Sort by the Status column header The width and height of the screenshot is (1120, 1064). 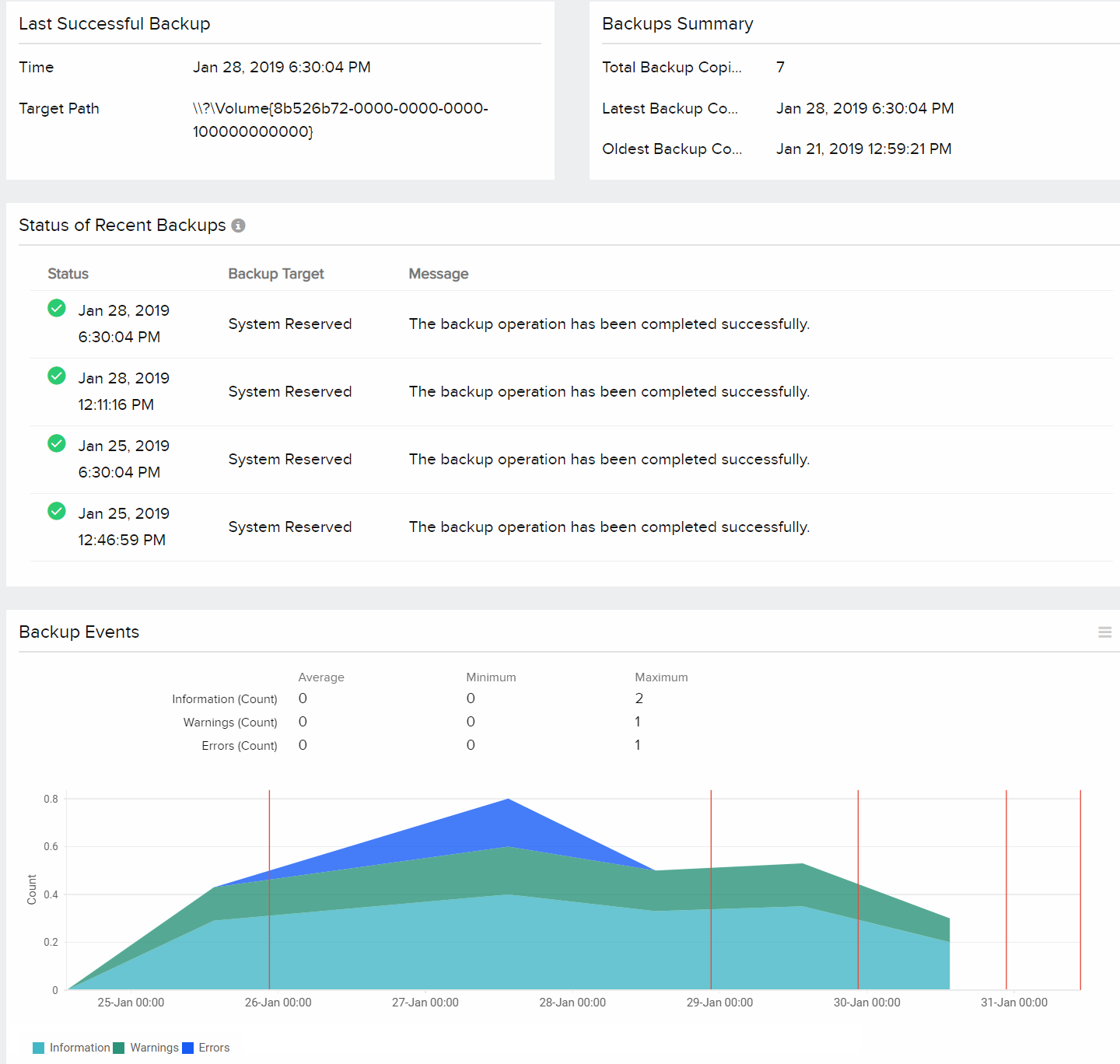68,274
